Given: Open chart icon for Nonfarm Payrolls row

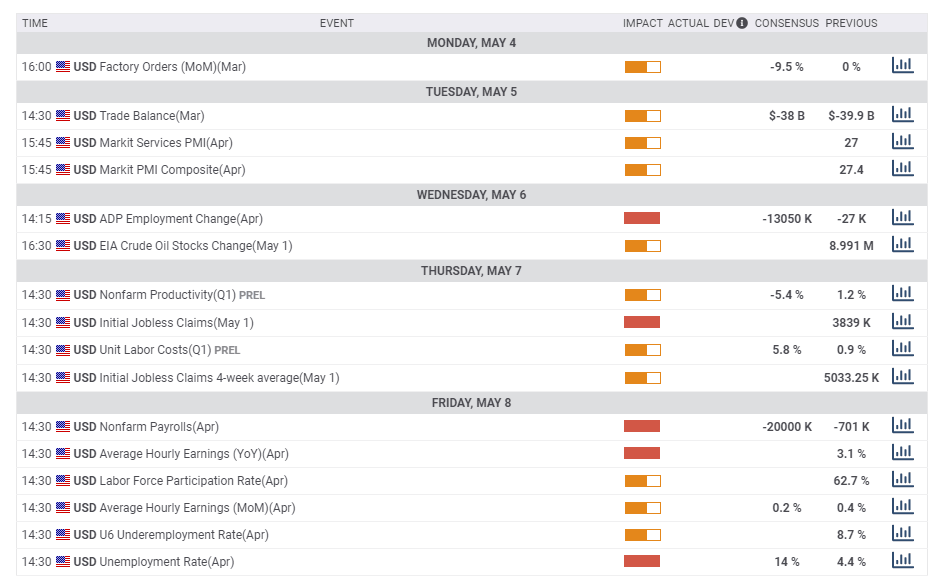Looking at the screenshot, I should click(902, 426).
